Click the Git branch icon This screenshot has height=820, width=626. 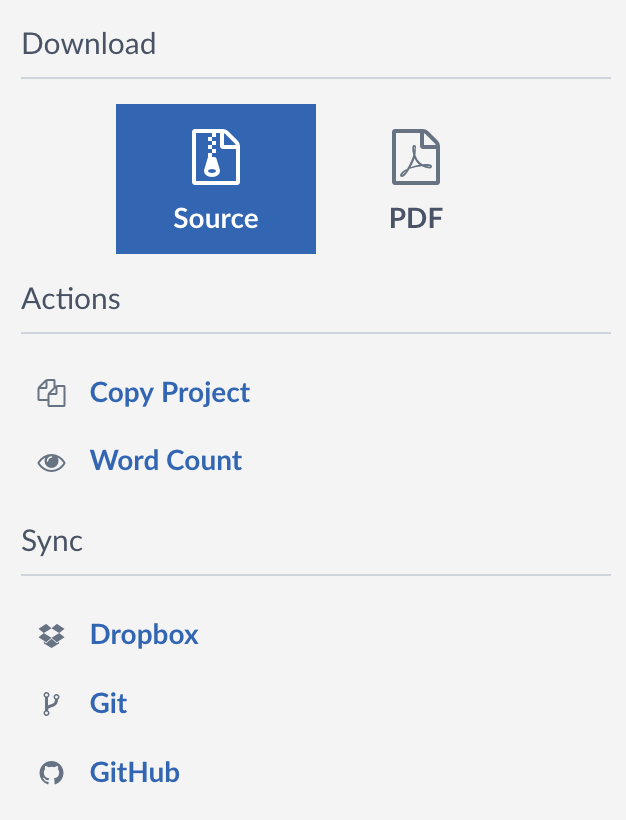click(x=51, y=704)
